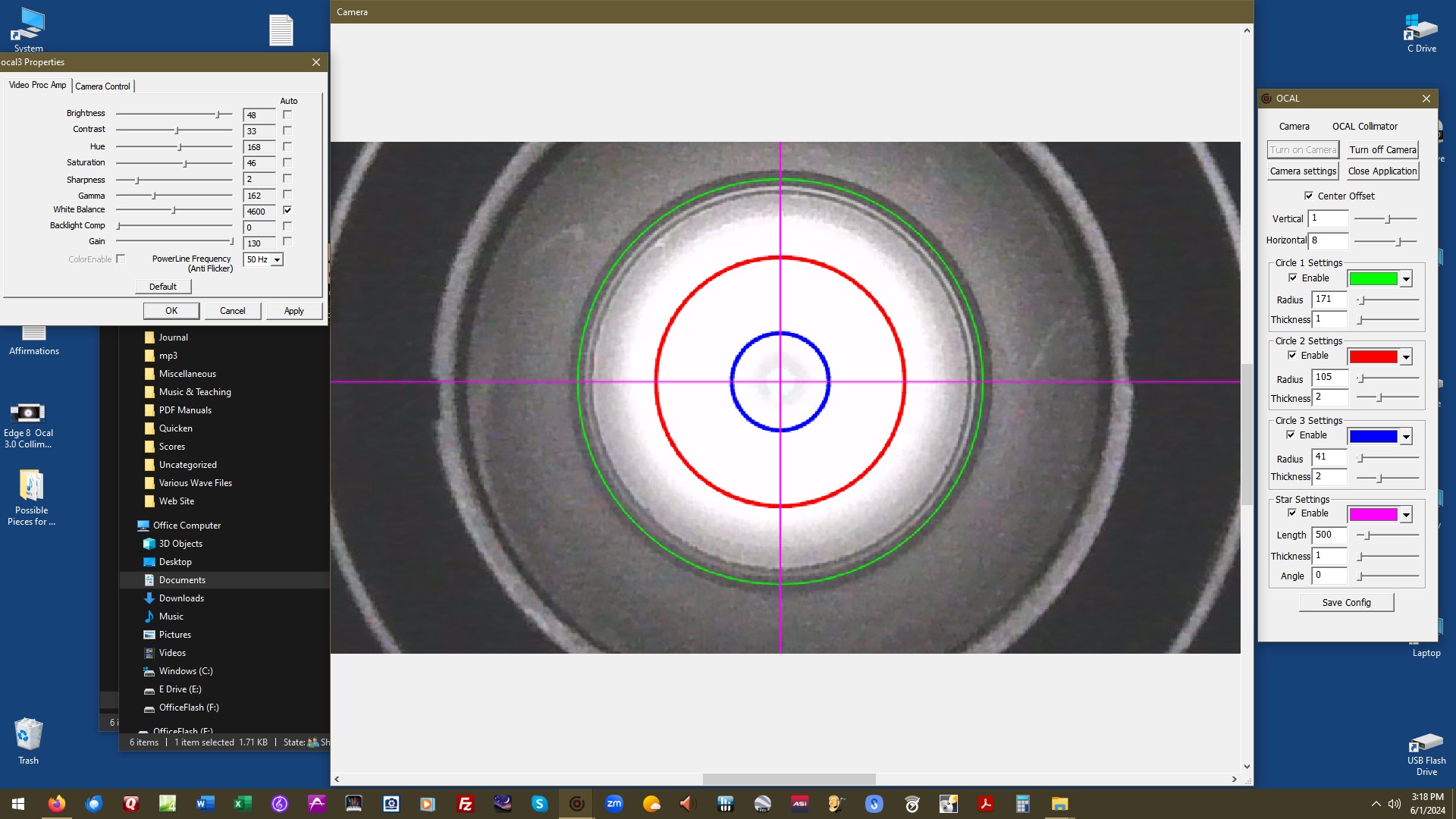Open File Explorer from the taskbar
1456x819 pixels.
point(1060,804)
